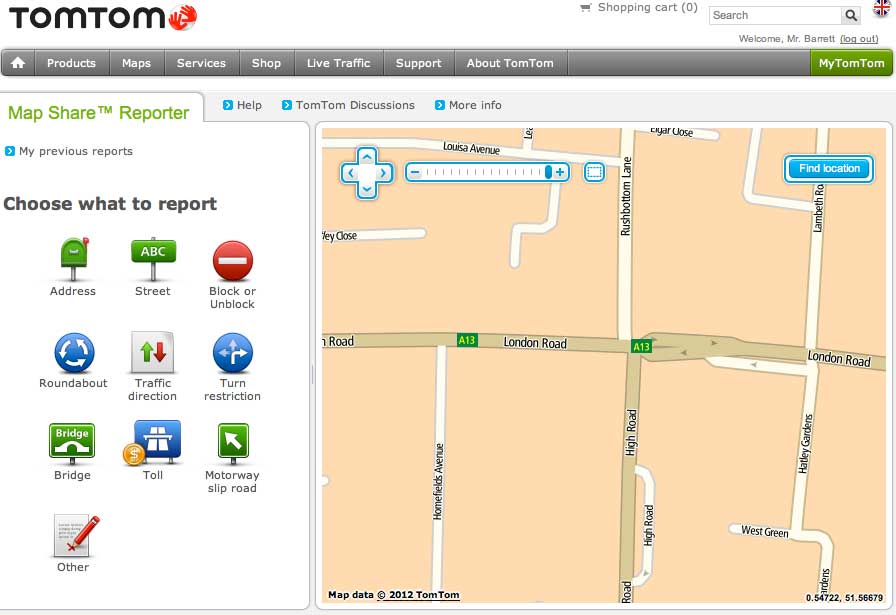Select the Block or Unblock icon
The height and width of the screenshot is (615, 896).
[x=233, y=261]
